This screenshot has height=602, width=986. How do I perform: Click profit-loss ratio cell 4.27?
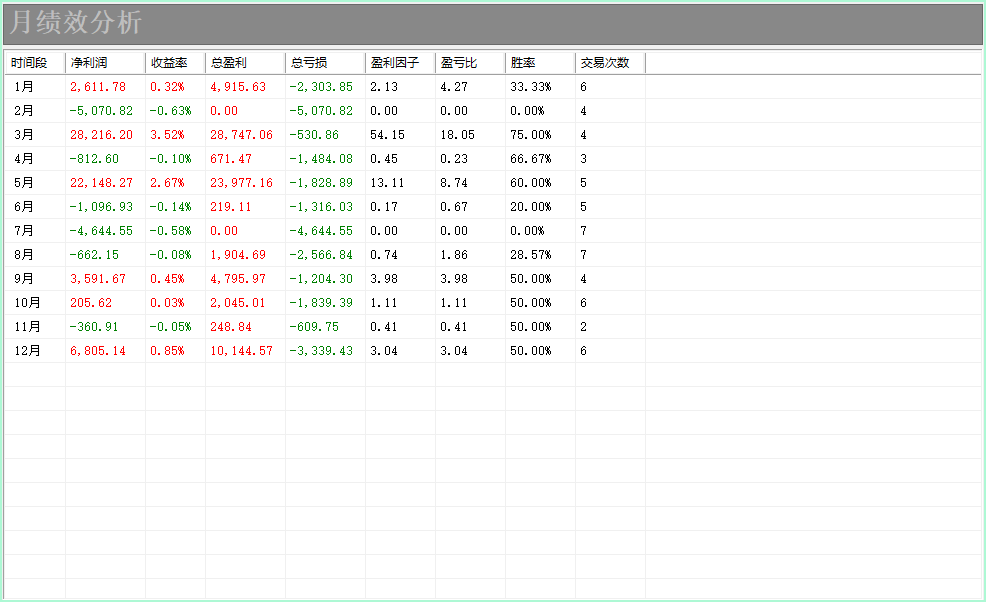coord(454,87)
